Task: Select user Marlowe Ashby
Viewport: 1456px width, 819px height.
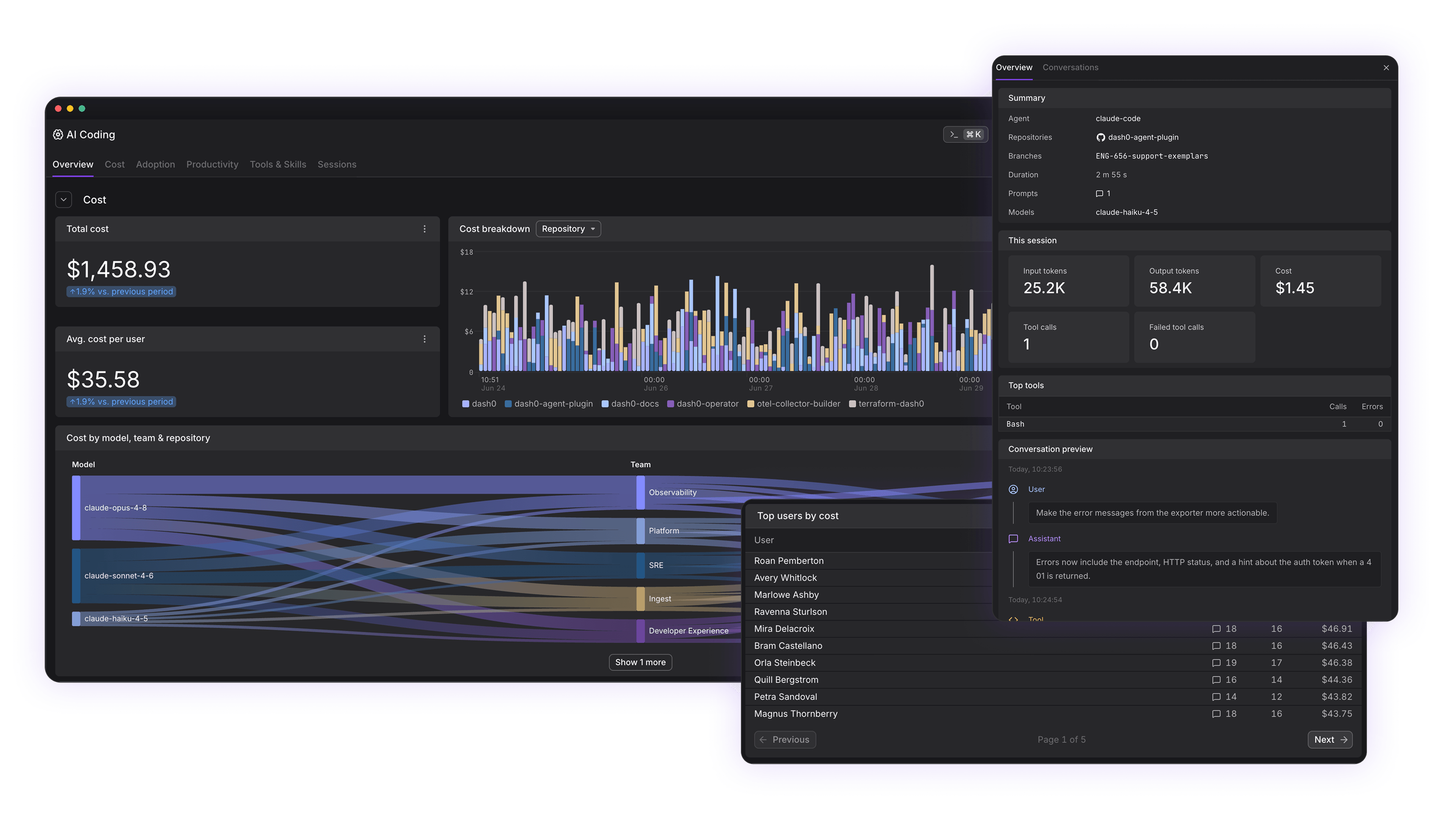Action: 786,595
